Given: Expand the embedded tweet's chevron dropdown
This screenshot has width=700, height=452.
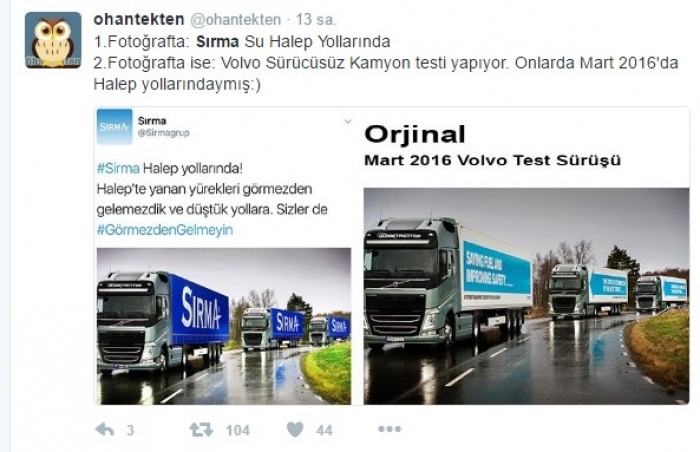Looking at the screenshot, I should pos(348,121).
